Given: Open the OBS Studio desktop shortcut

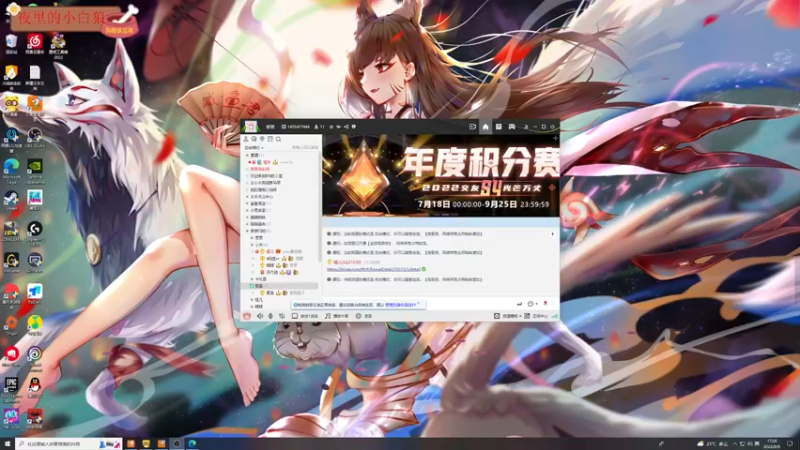Looking at the screenshot, I should [34, 138].
